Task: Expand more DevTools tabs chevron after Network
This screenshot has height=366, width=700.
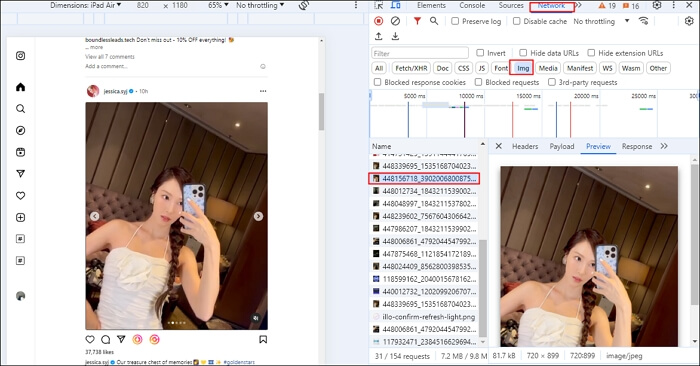Action: point(579,5)
